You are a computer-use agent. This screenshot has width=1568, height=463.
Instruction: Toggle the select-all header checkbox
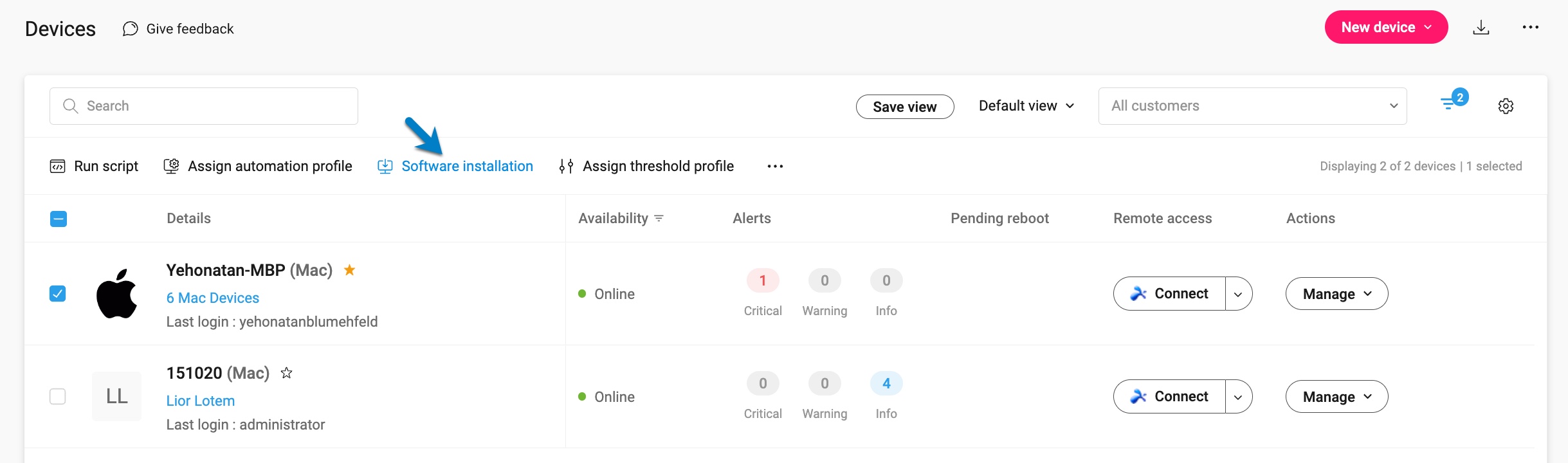(x=58, y=219)
